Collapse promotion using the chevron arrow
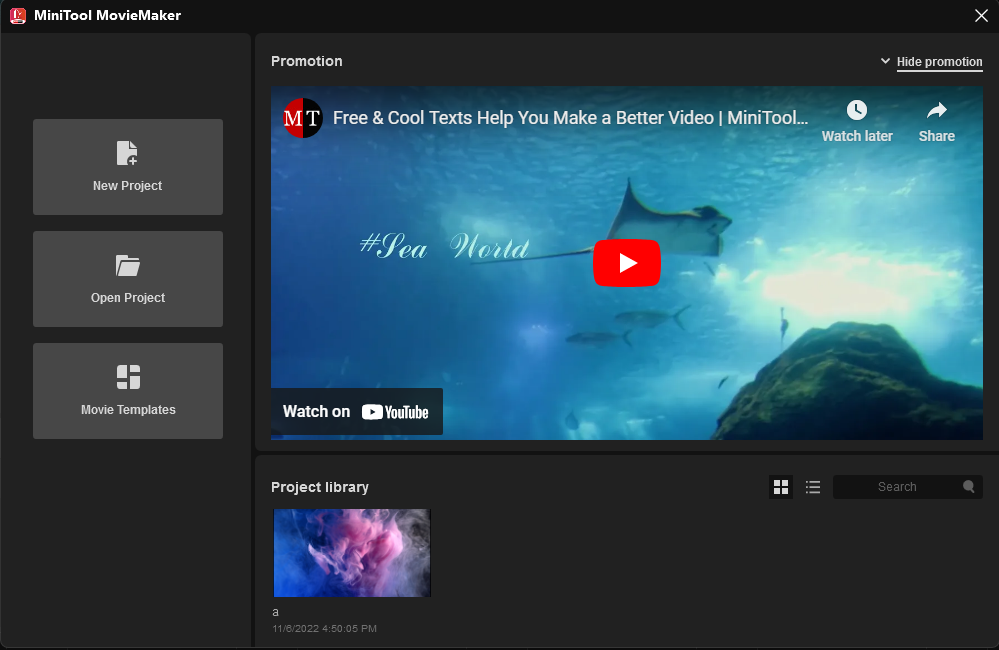 pyautogui.click(x=885, y=61)
